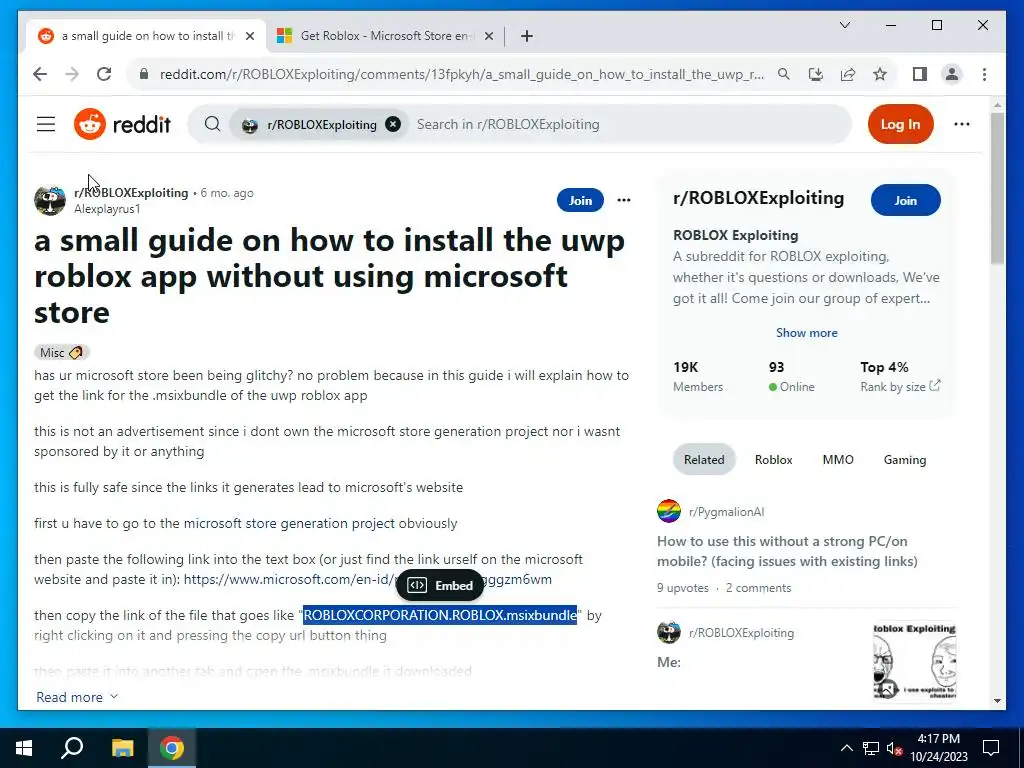Bookmark this page with the star
This screenshot has height=768, width=1024.
click(880, 74)
